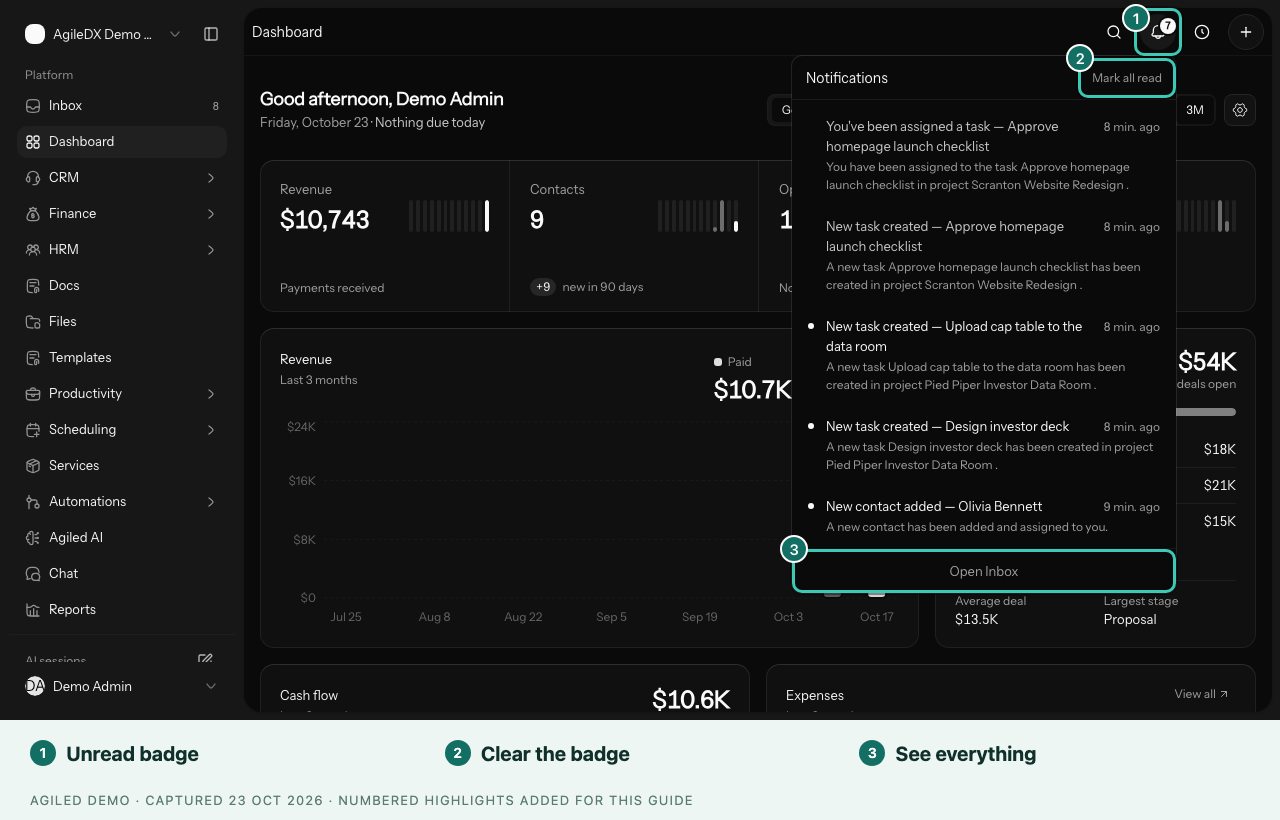This screenshot has width=1280, height=820.
Task: Expand the Automations section
Action: [122, 502]
